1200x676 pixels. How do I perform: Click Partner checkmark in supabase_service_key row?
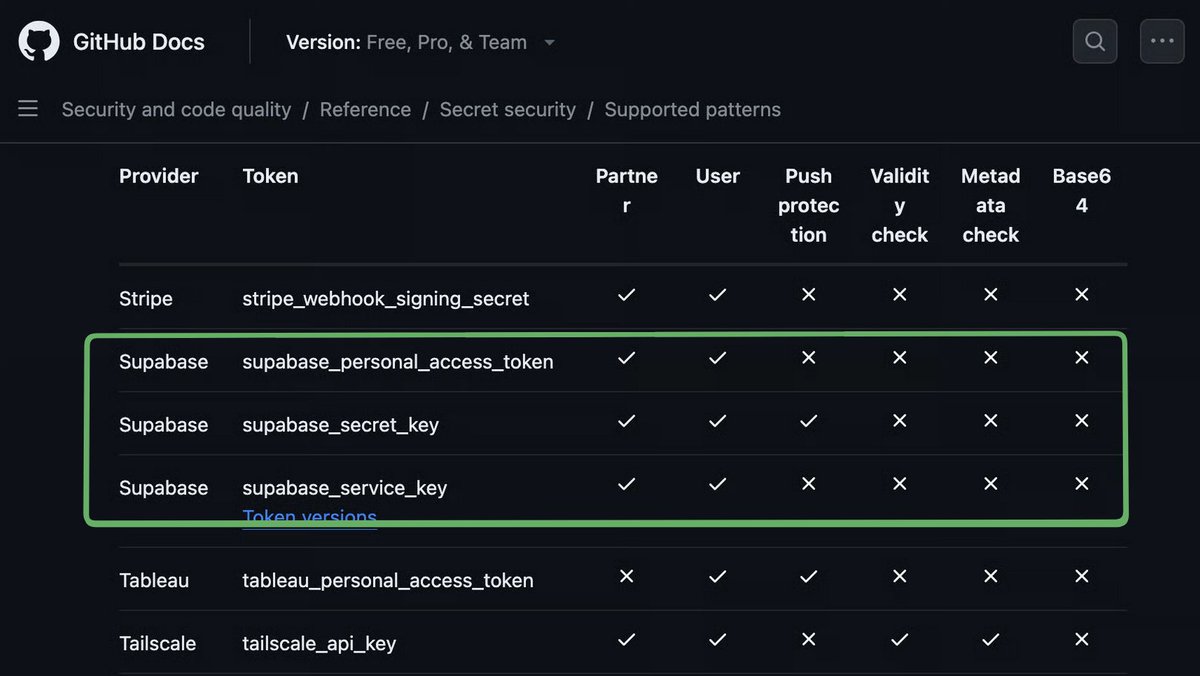point(627,484)
